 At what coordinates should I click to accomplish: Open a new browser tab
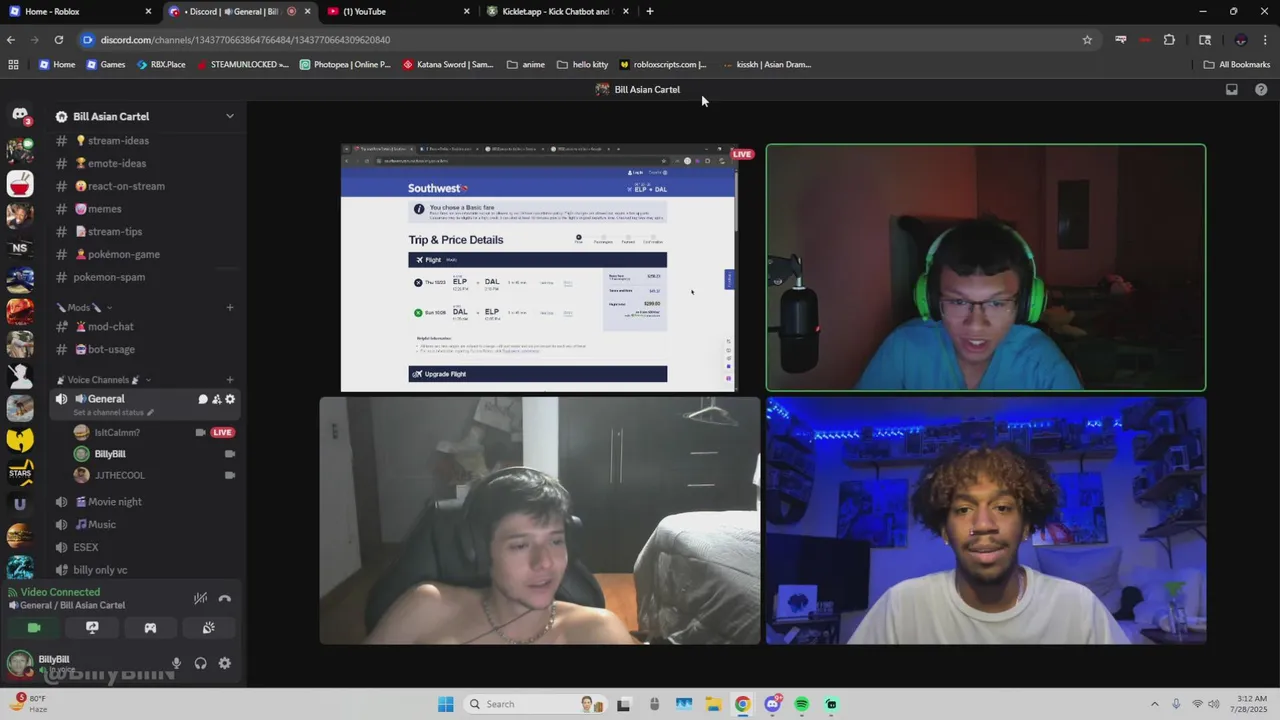(650, 11)
